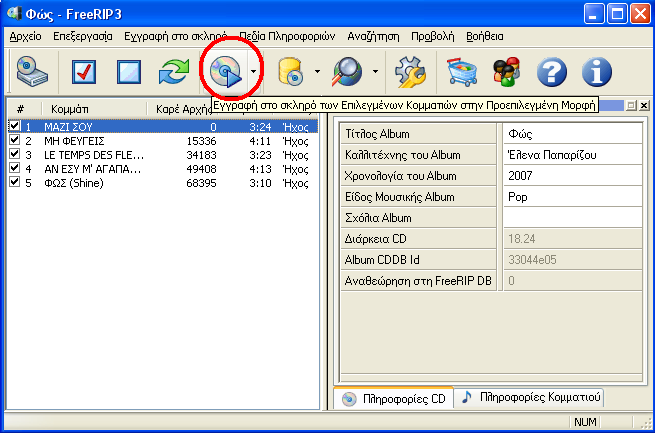
Task: Uncheck track 3 LE TEMPS DES FLE checkbox
Action: 15,154
